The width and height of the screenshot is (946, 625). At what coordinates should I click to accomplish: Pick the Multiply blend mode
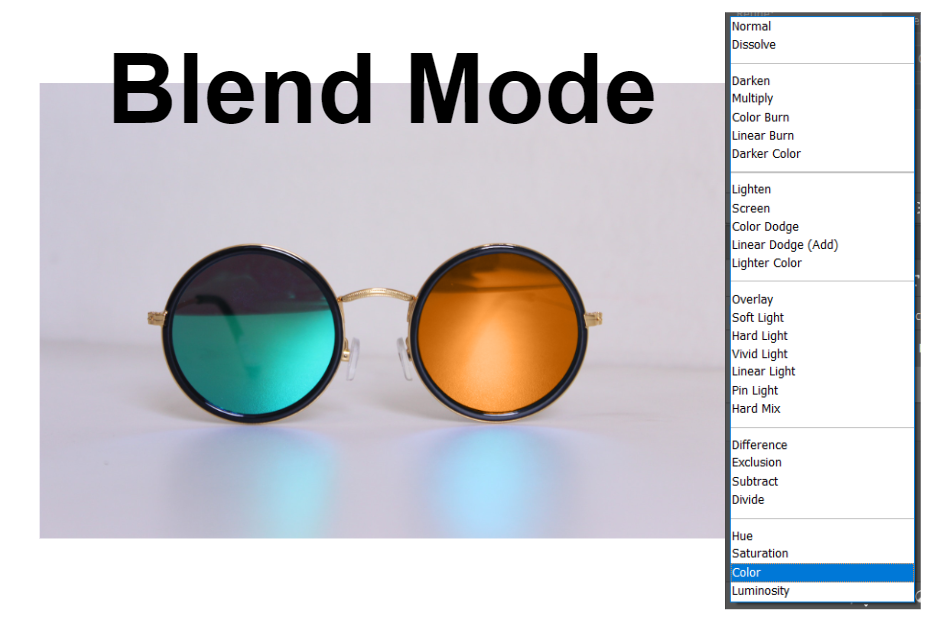point(822,98)
